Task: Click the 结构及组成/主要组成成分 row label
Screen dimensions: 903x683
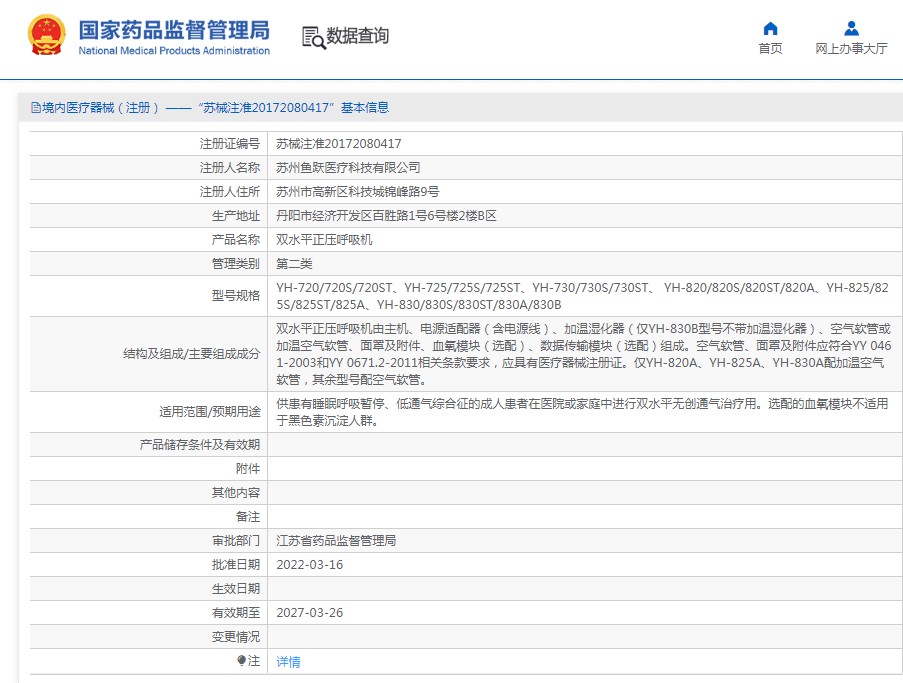Action: [x=192, y=354]
